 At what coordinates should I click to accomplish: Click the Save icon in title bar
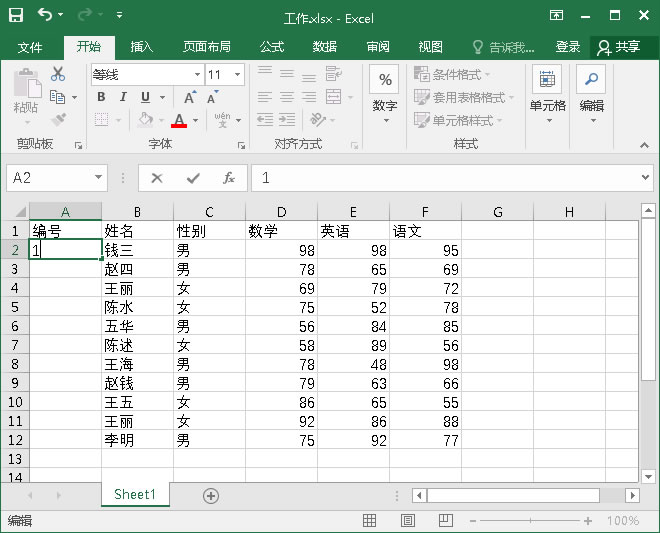coord(16,16)
